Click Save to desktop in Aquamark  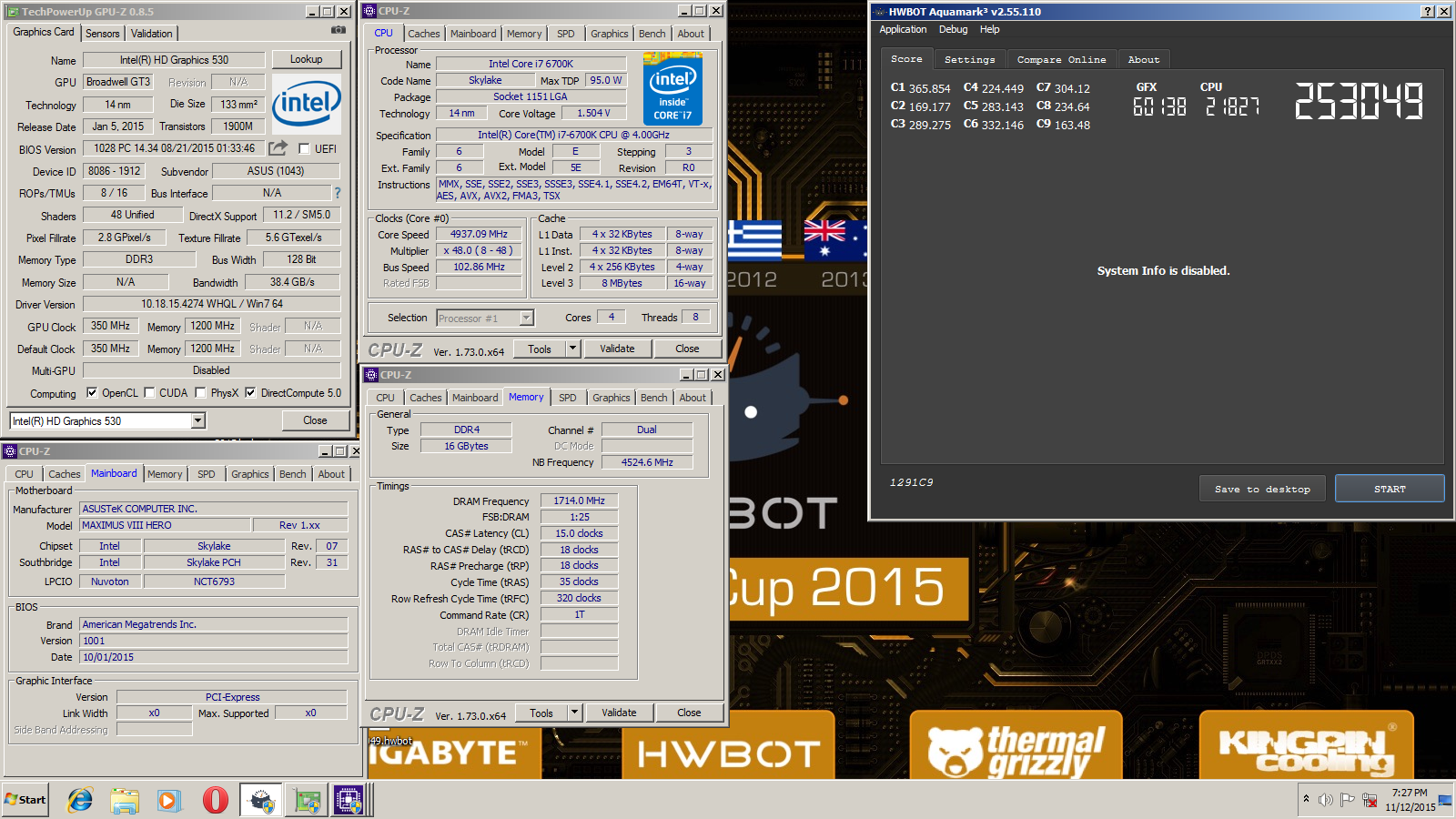point(1262,489)
